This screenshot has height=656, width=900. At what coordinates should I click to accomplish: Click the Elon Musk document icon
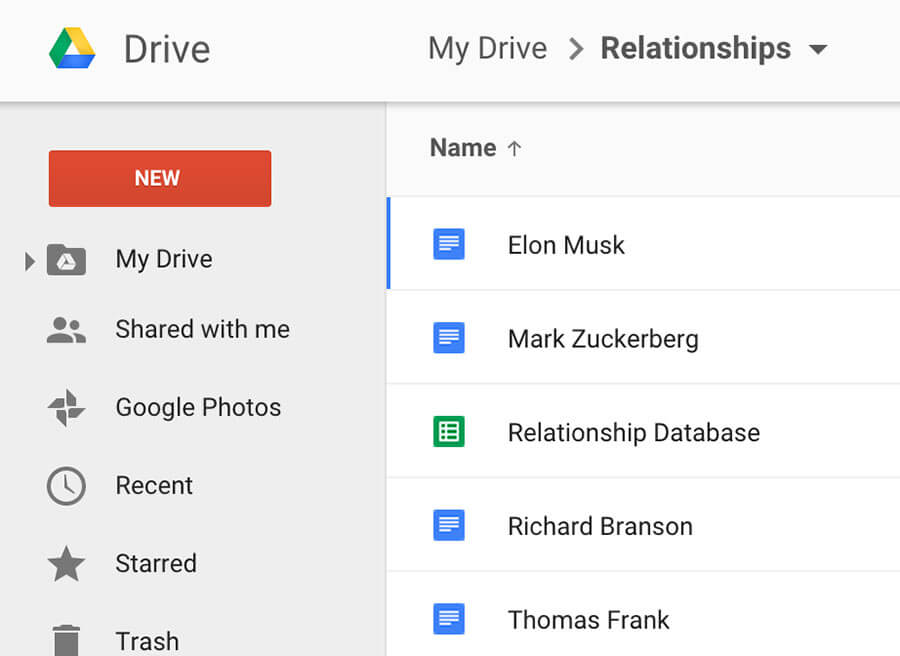pos(449,244)
